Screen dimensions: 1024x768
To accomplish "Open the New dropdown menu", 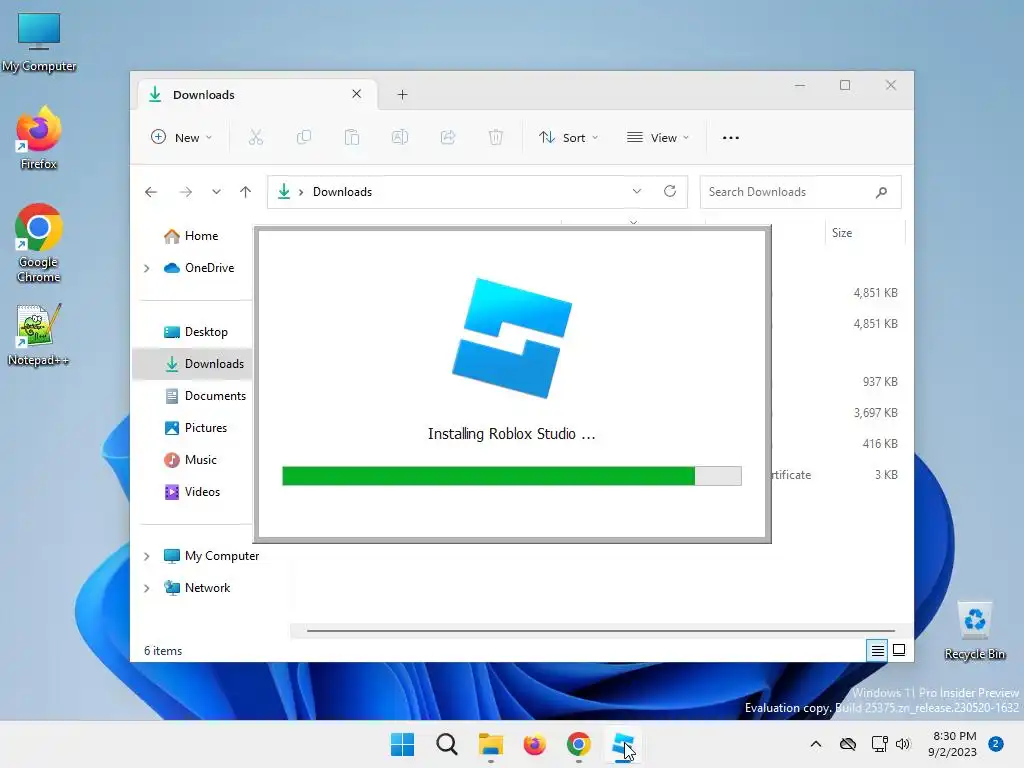I will [x=182, y=138].
